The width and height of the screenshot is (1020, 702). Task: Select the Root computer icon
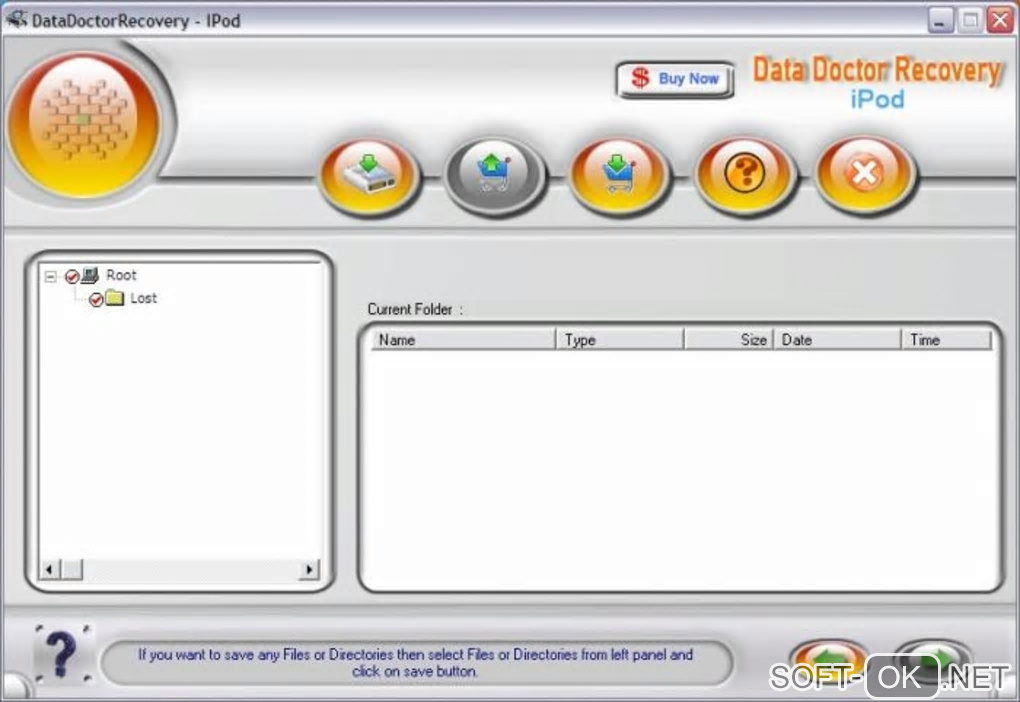point(90,275)
